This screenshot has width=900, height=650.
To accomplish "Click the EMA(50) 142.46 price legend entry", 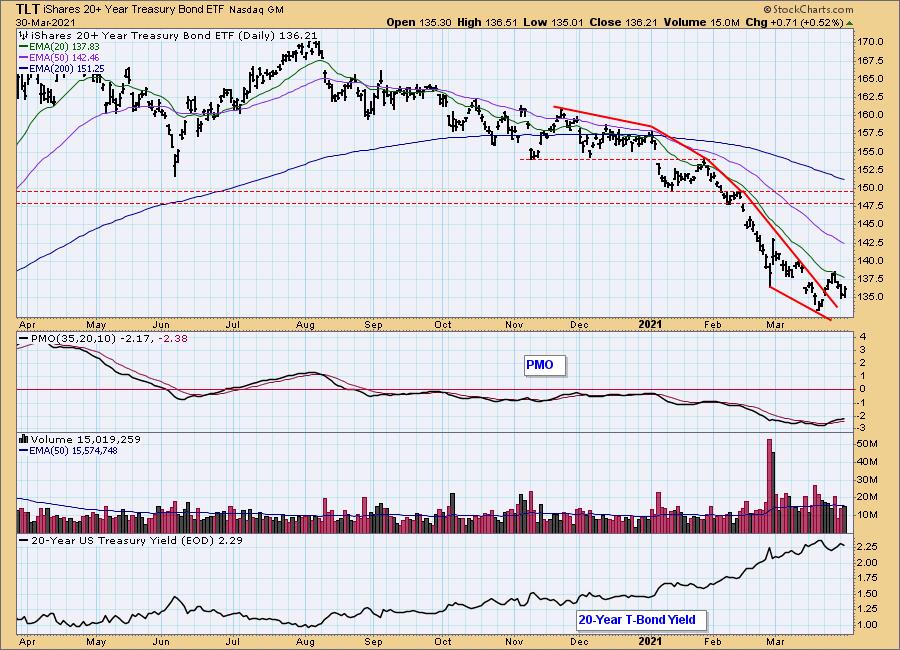I will pos(59,57).
